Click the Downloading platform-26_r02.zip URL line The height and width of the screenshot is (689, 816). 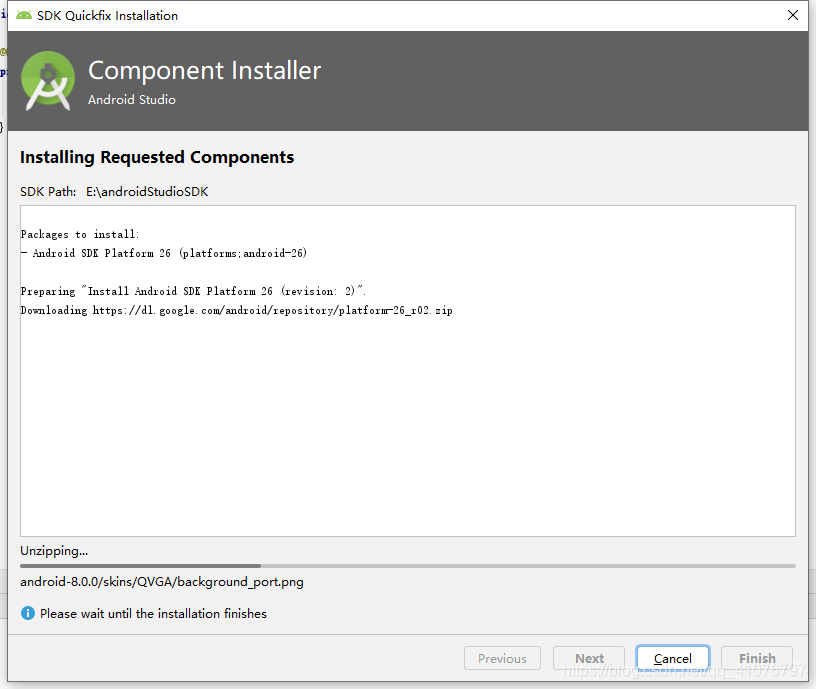pos(236,311)
